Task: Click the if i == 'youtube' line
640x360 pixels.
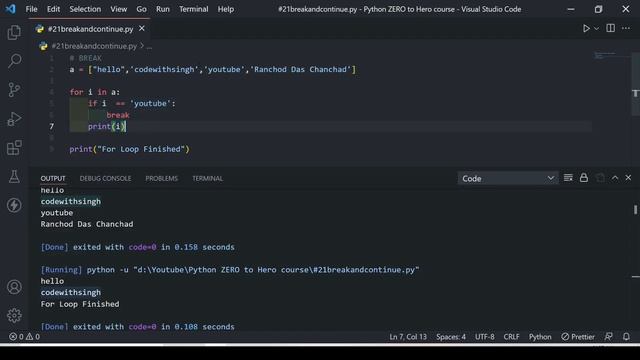Action: [131, 104]
